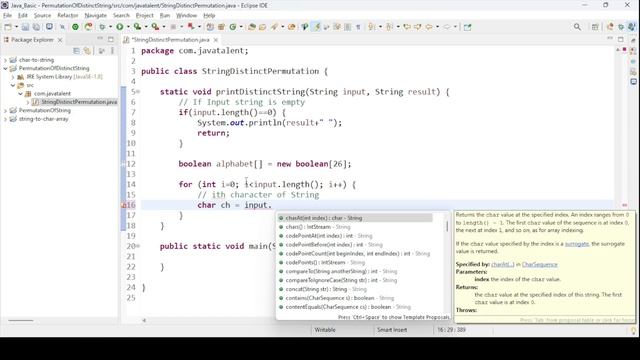Click the Pin Editor toolbar icon
Screen dimensions: 640x360
coord(467,27)
